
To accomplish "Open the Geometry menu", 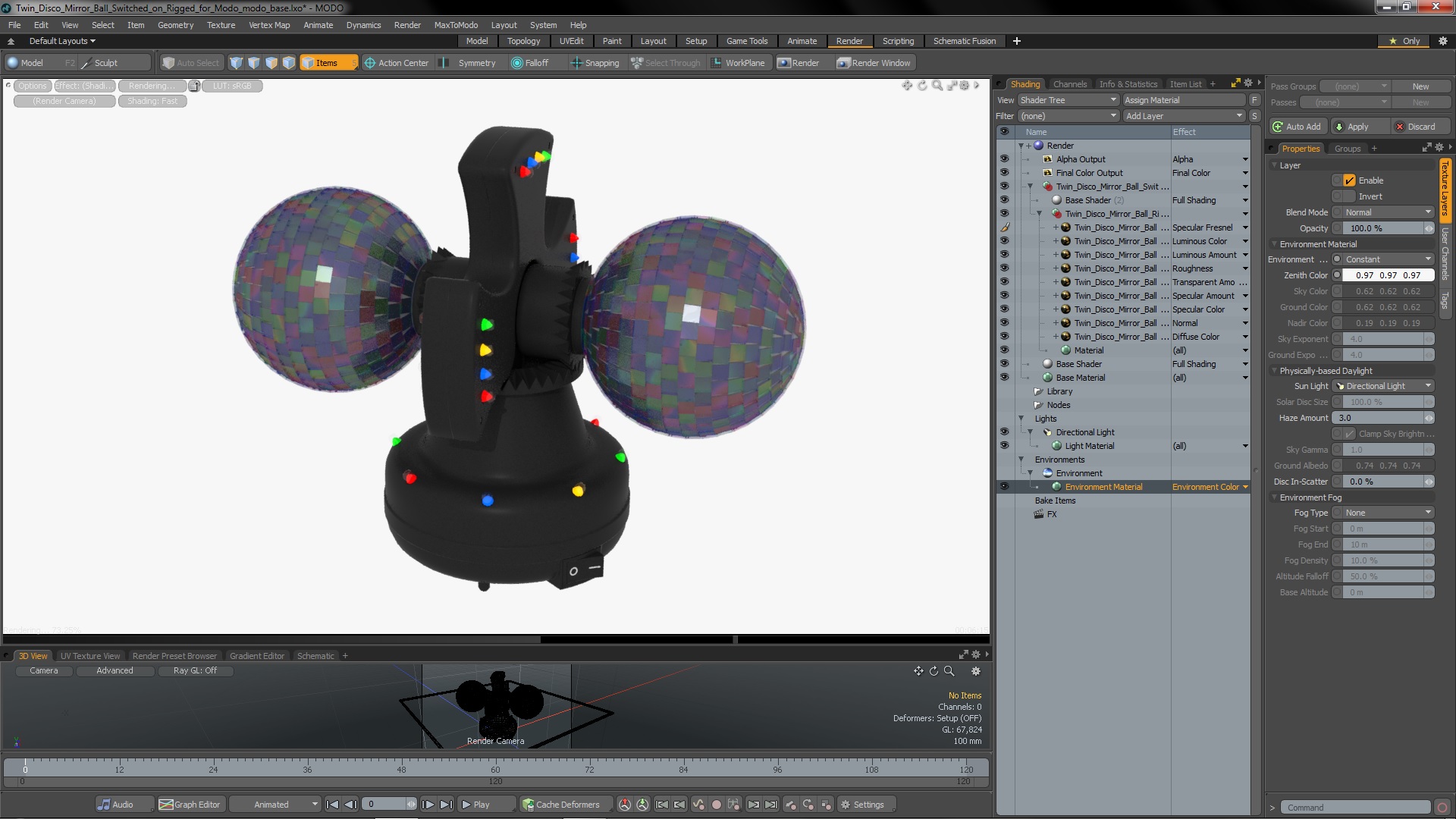I will click(175, 25).
